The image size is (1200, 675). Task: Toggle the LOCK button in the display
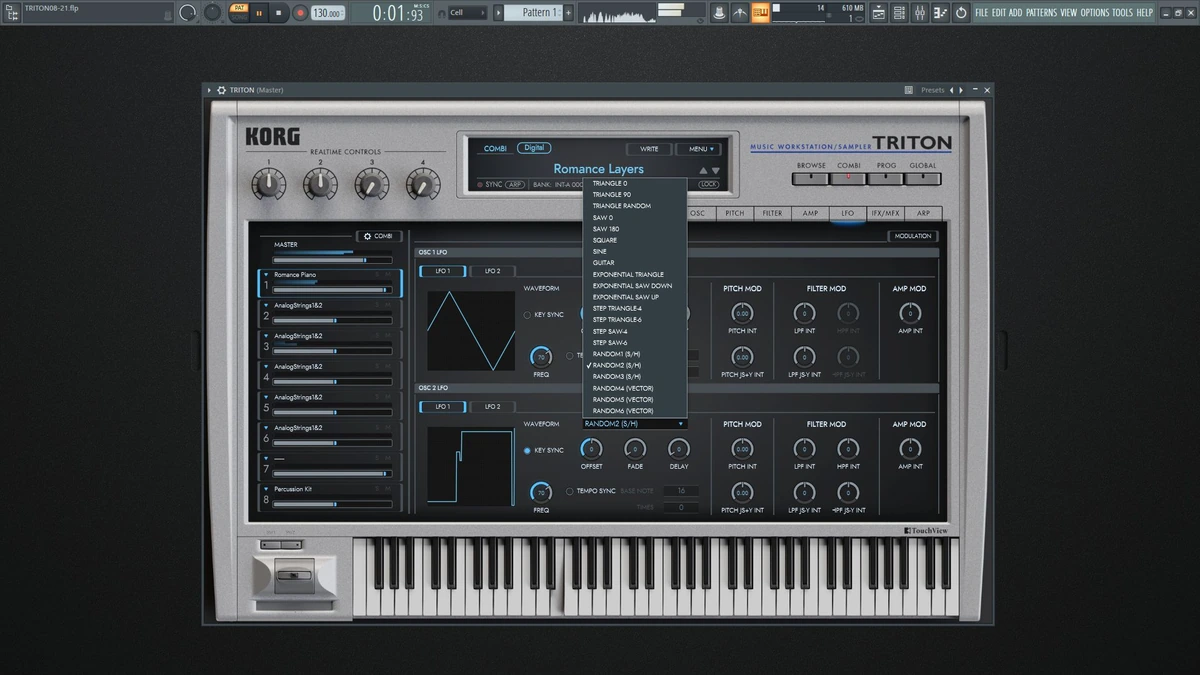coord(709,185)
